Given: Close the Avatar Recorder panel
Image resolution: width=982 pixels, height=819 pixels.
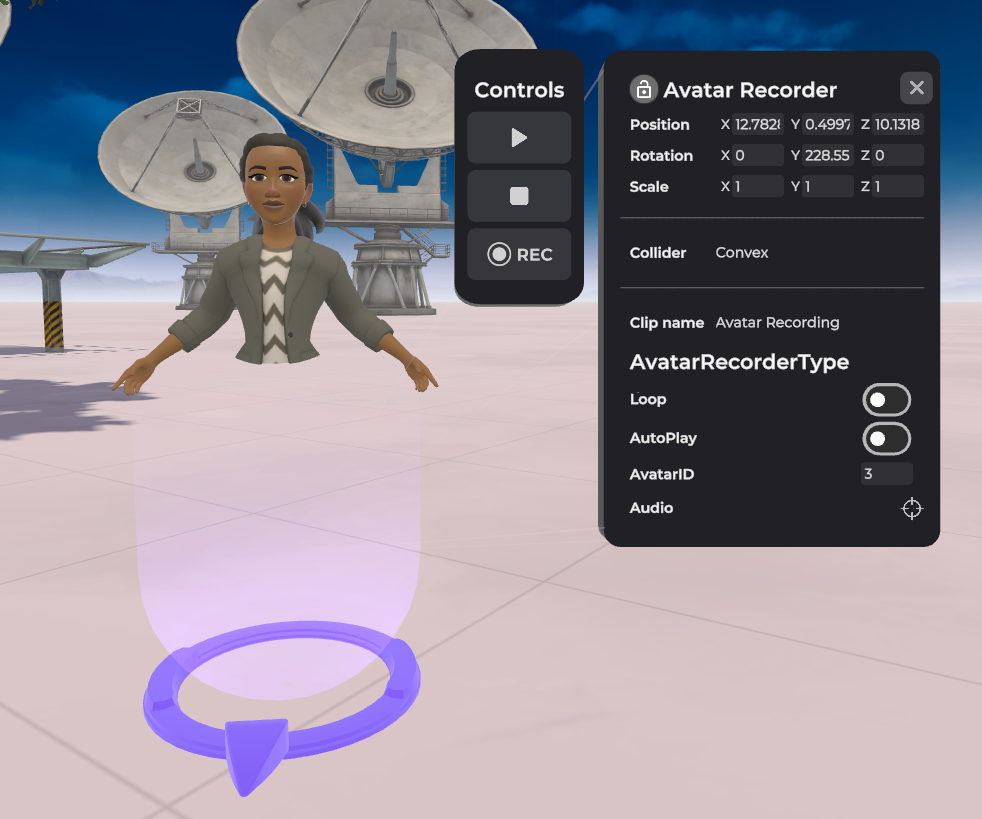Looking at the screenshot, I should pos(915,87).
